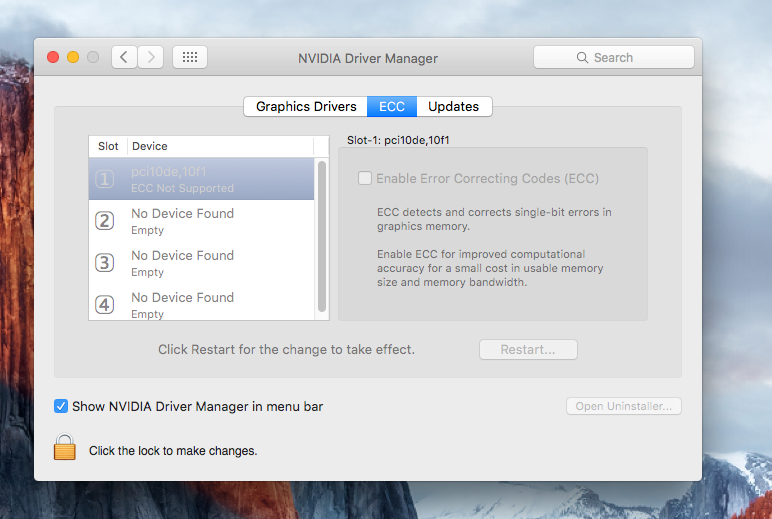
Task: Close the NVIDIA Driver Manager window
Action: pyautogui.click(x=53, y=57)
